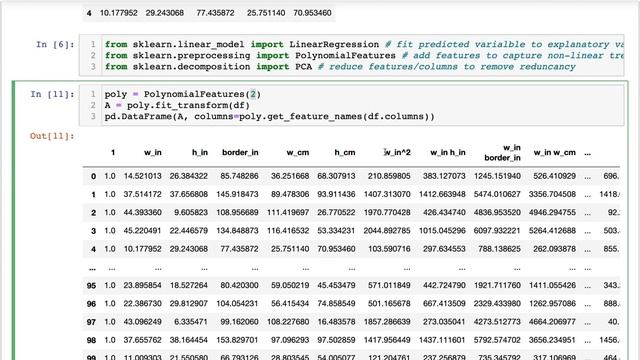Click value 4946.294755 in row 2
The image size is (640, 360).
point(552,213)
